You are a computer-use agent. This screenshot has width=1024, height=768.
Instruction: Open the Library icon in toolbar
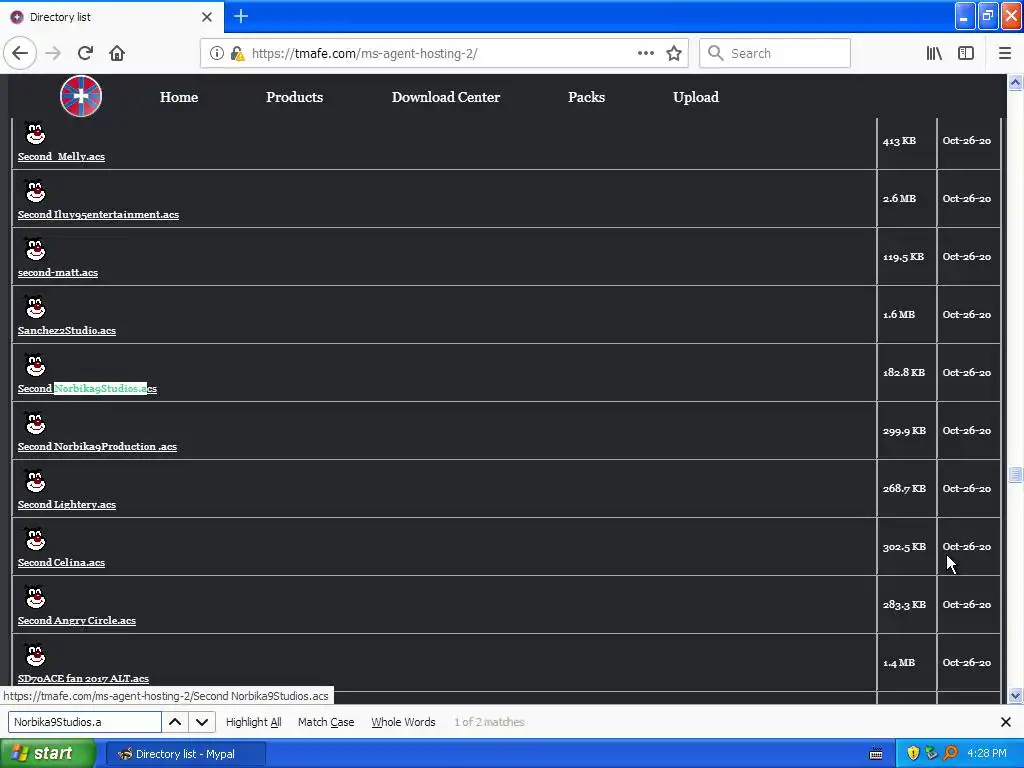click(934, 53)
